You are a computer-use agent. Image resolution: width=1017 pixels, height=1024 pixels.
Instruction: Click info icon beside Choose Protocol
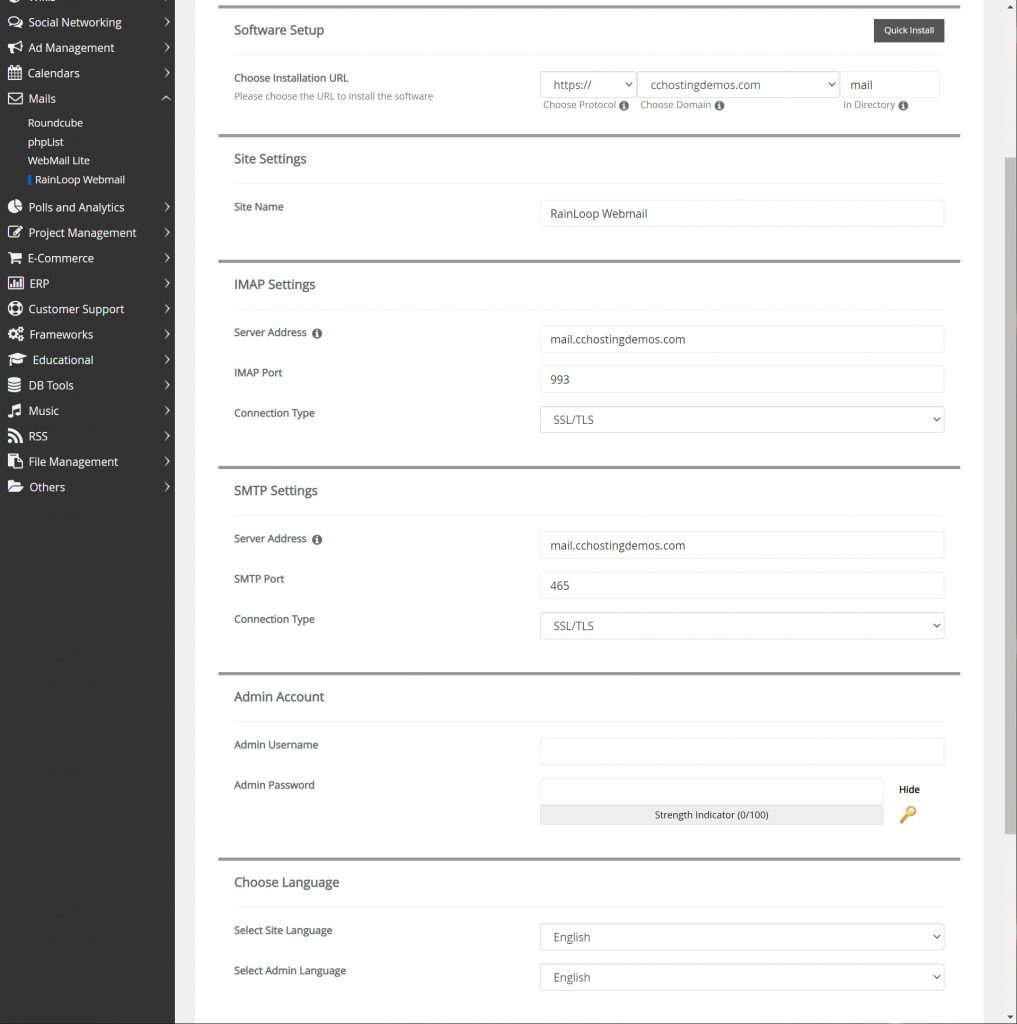click(x=624, y=106)
